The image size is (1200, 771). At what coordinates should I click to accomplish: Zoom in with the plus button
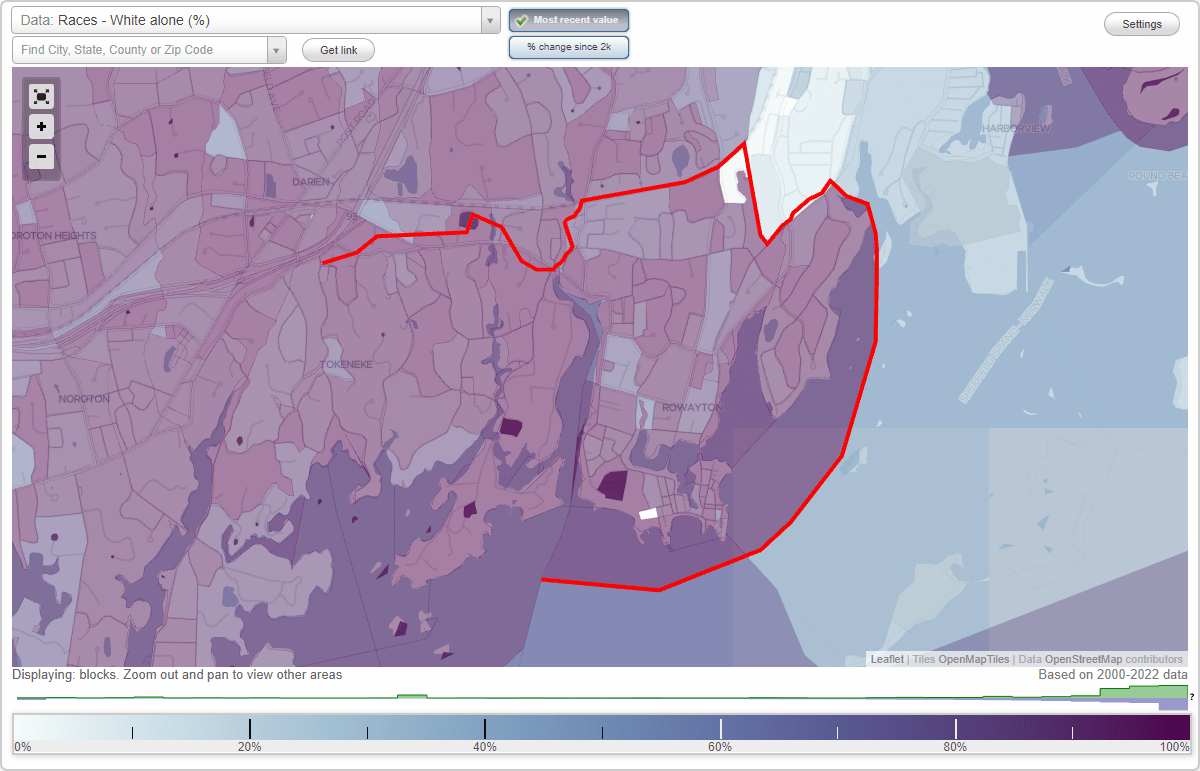coord(41,127)
